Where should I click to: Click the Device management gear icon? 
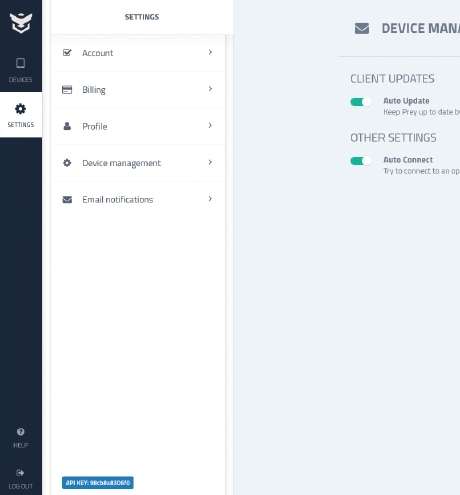(x=67, y=163)
